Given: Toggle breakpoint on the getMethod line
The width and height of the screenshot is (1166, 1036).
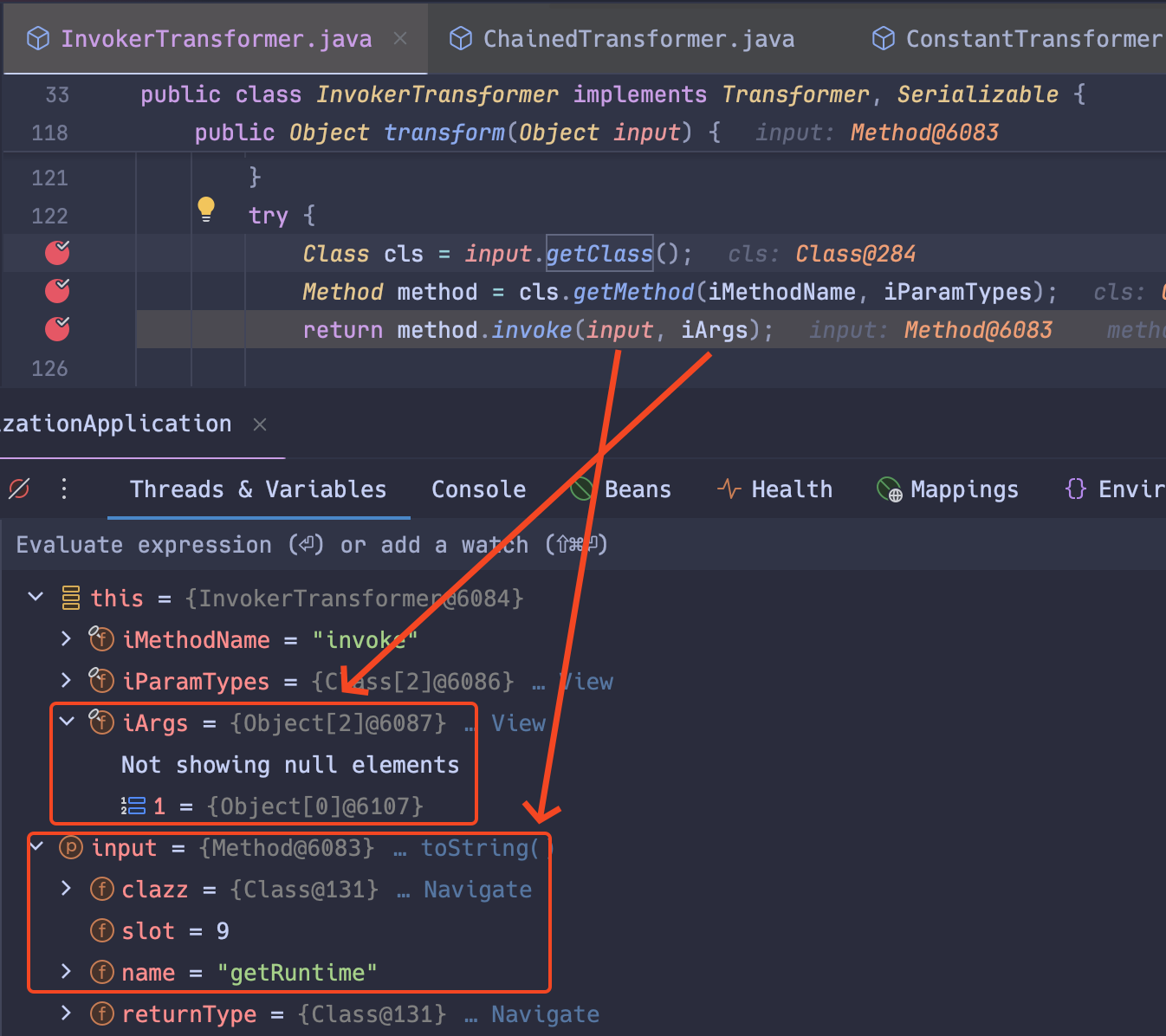Looking at the screenshot, I should (x=56, y=291).
